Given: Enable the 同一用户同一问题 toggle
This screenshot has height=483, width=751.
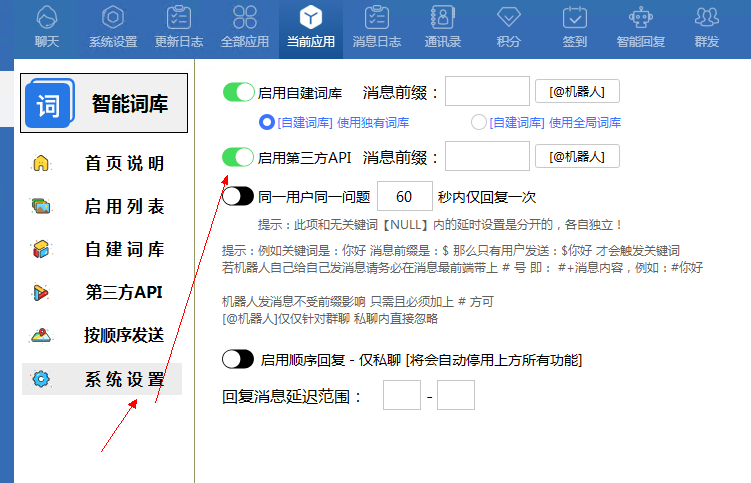Looking at the screenshot, I should coord(238,196).
